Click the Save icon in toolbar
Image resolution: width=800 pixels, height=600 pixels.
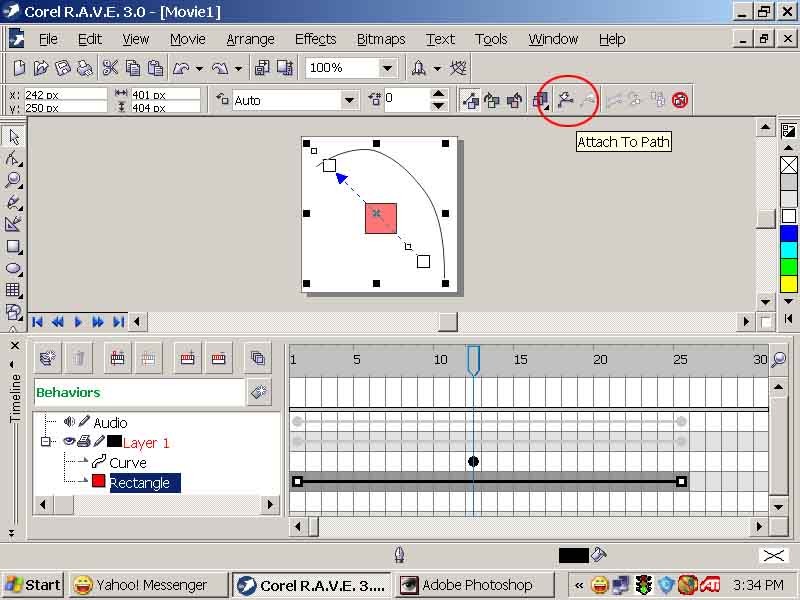click(62, 67)
